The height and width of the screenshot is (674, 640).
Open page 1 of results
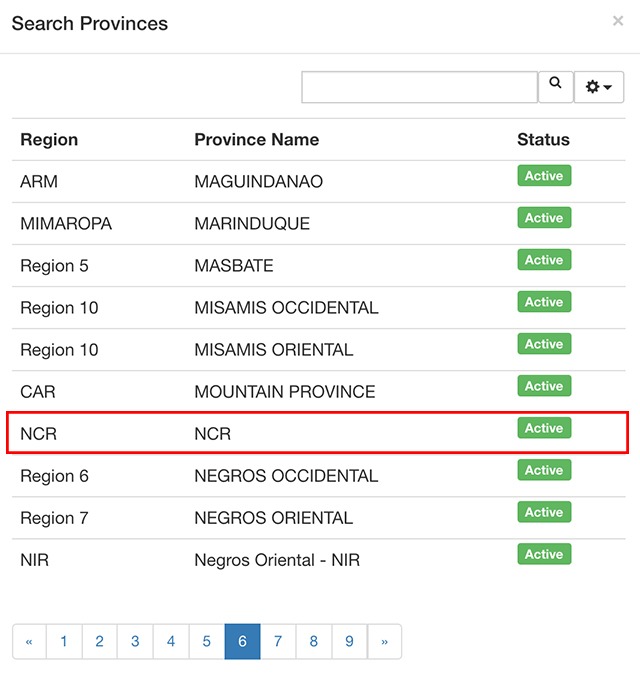click(x=64, y=641)
